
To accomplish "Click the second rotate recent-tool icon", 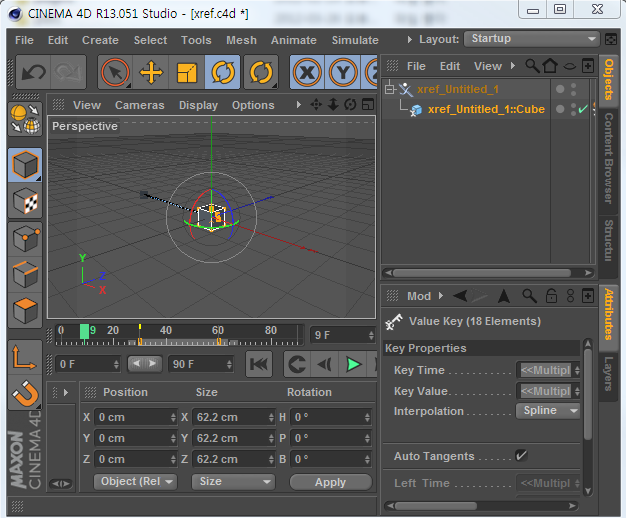I will click(x=261, y=72).
